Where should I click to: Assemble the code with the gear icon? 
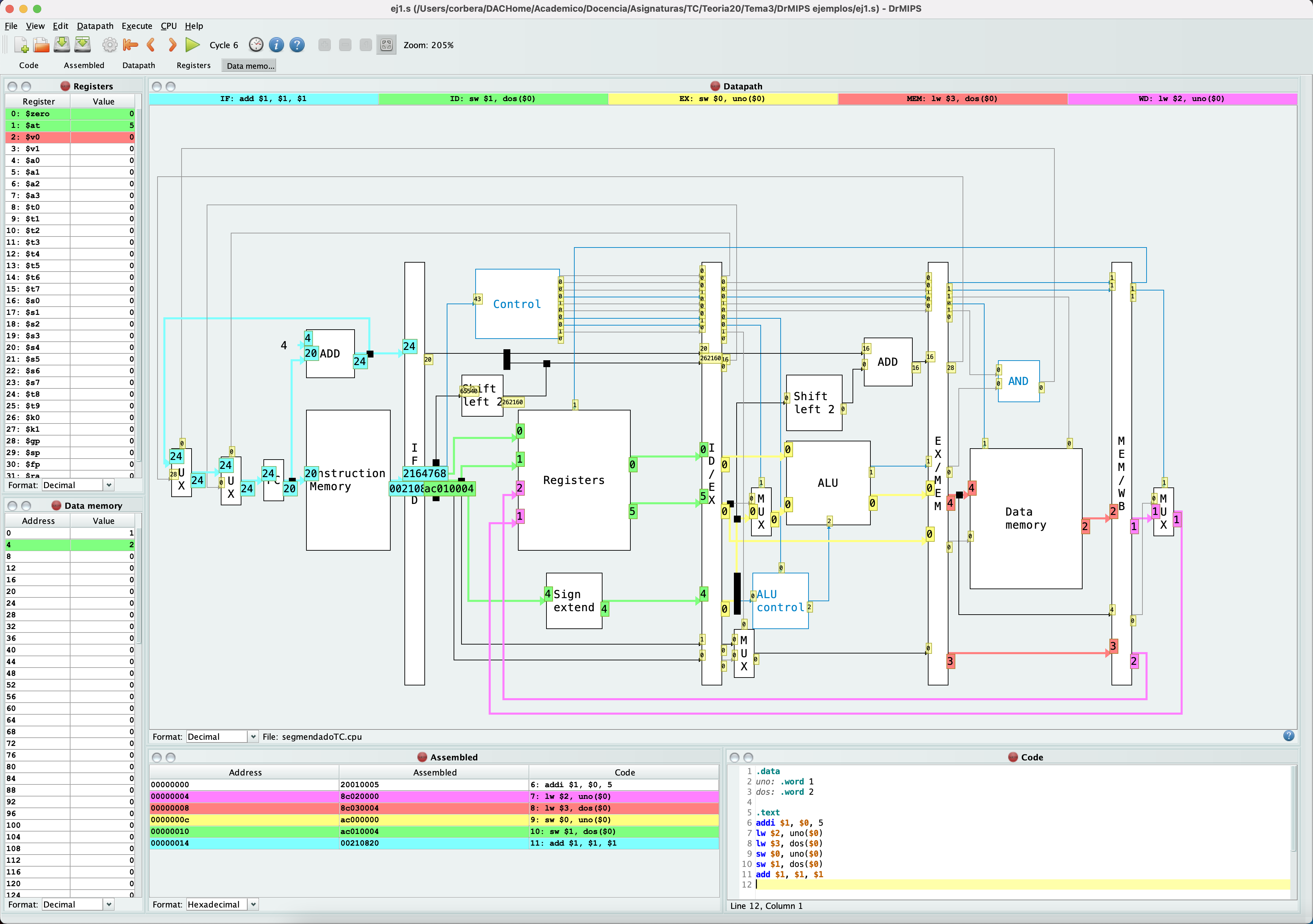[x=110, y=45]
